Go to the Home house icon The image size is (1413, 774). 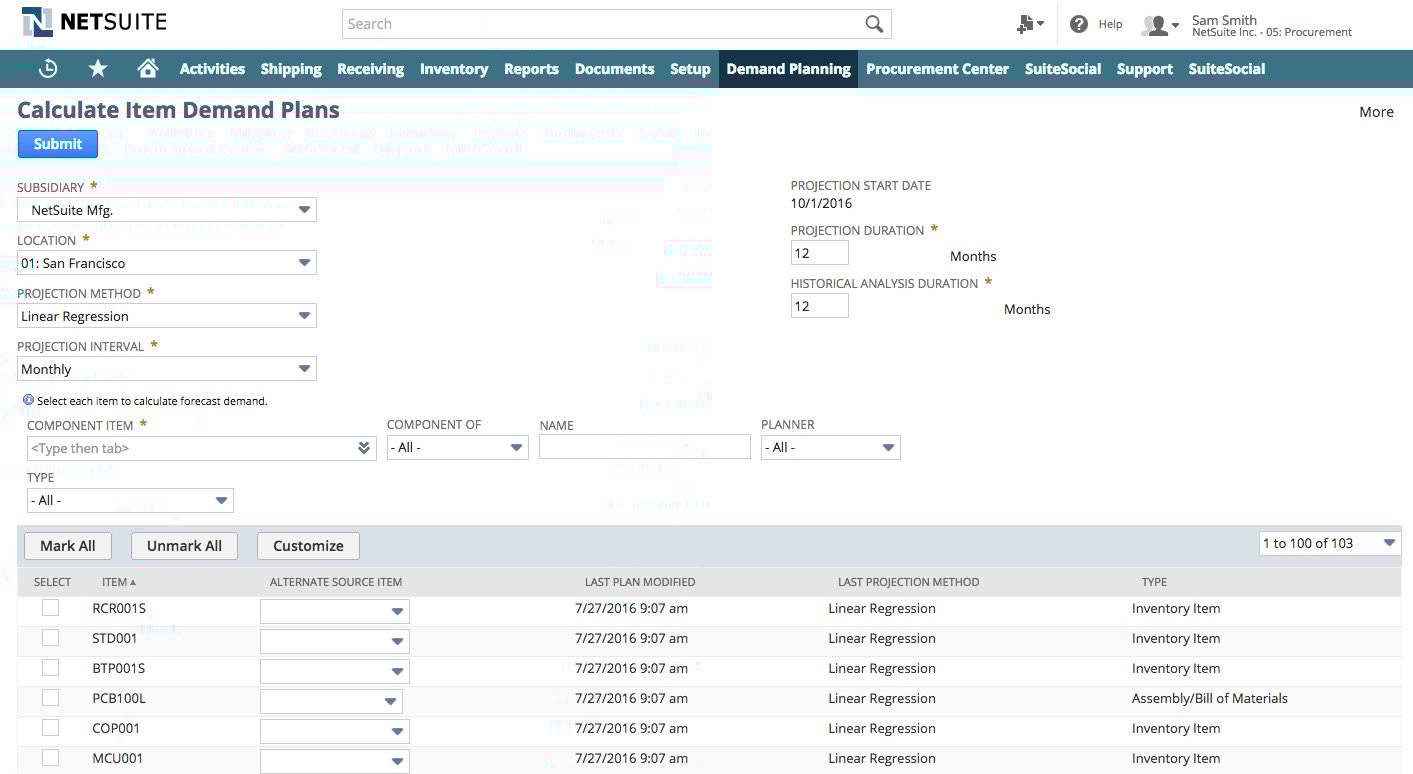click(x=148, y=68)
